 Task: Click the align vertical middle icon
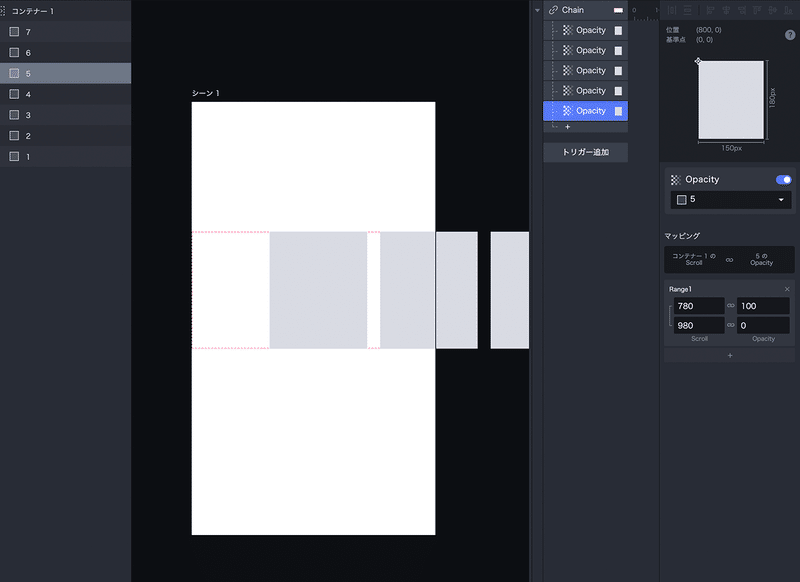[773, 10]
